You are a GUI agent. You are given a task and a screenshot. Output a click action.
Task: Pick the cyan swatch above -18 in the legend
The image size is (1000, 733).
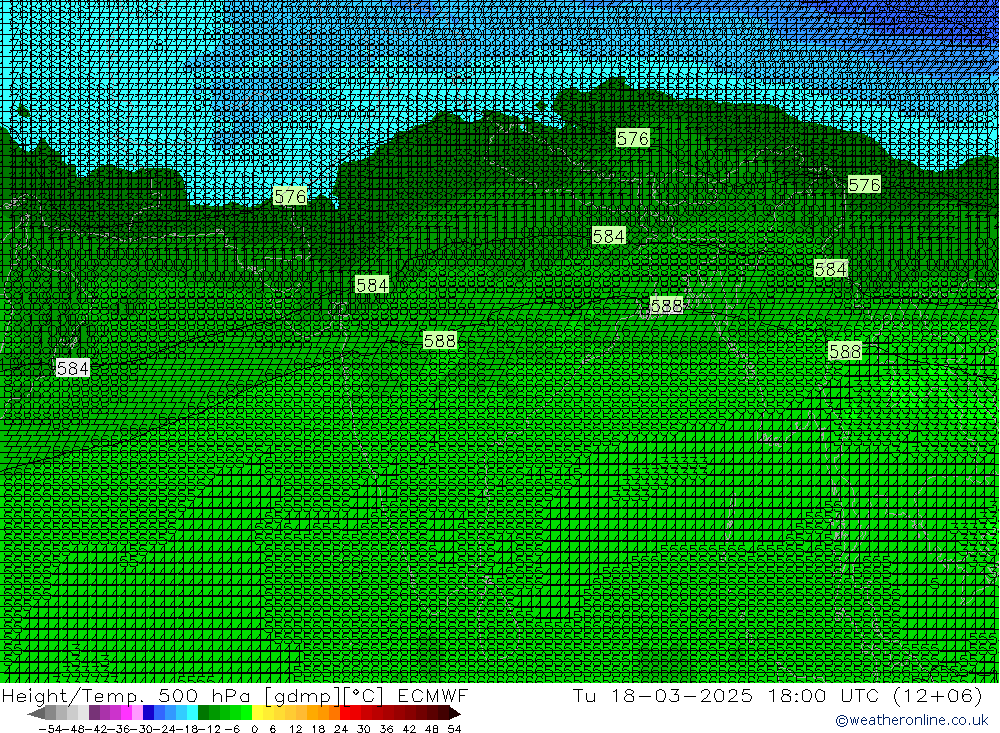[x=192, y=713]
